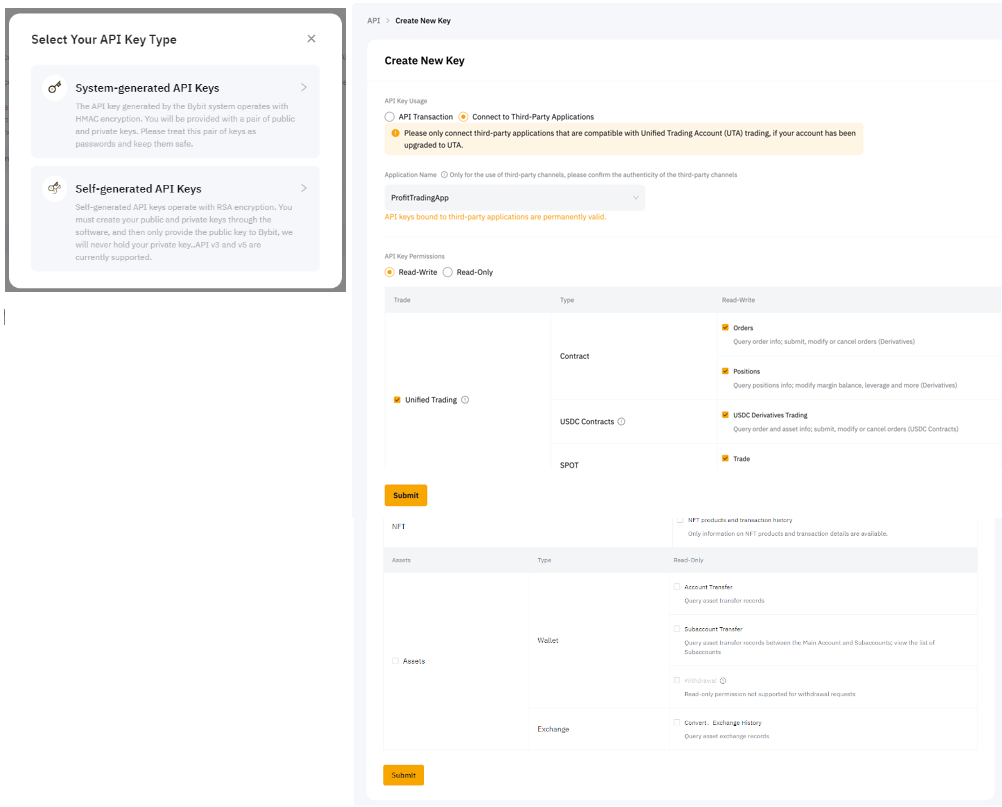Enable the Account Transfer checkbox
Image resolution: width=1002 pixels, height=807 pixels.
click(678, 587)
